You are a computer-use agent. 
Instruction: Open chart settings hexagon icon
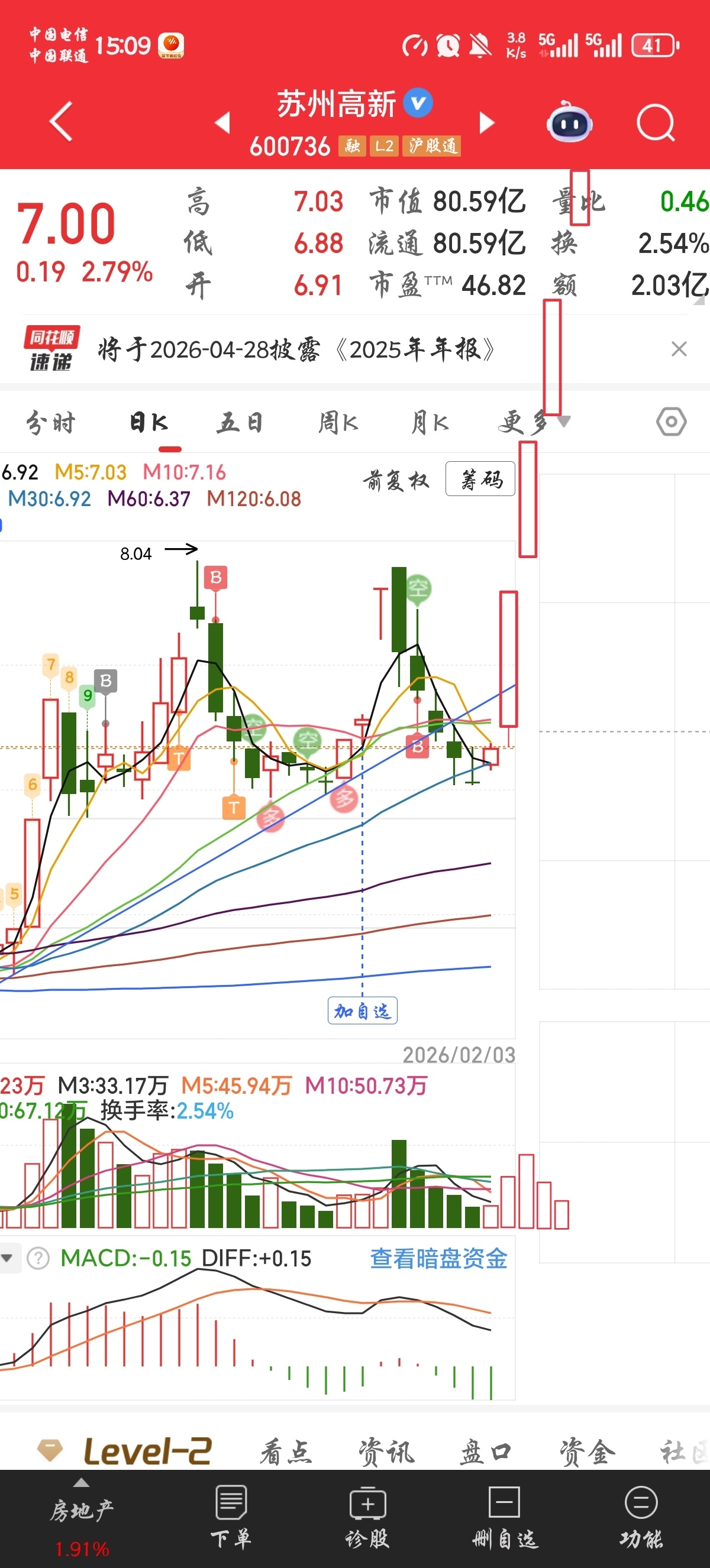pos(672,421)
